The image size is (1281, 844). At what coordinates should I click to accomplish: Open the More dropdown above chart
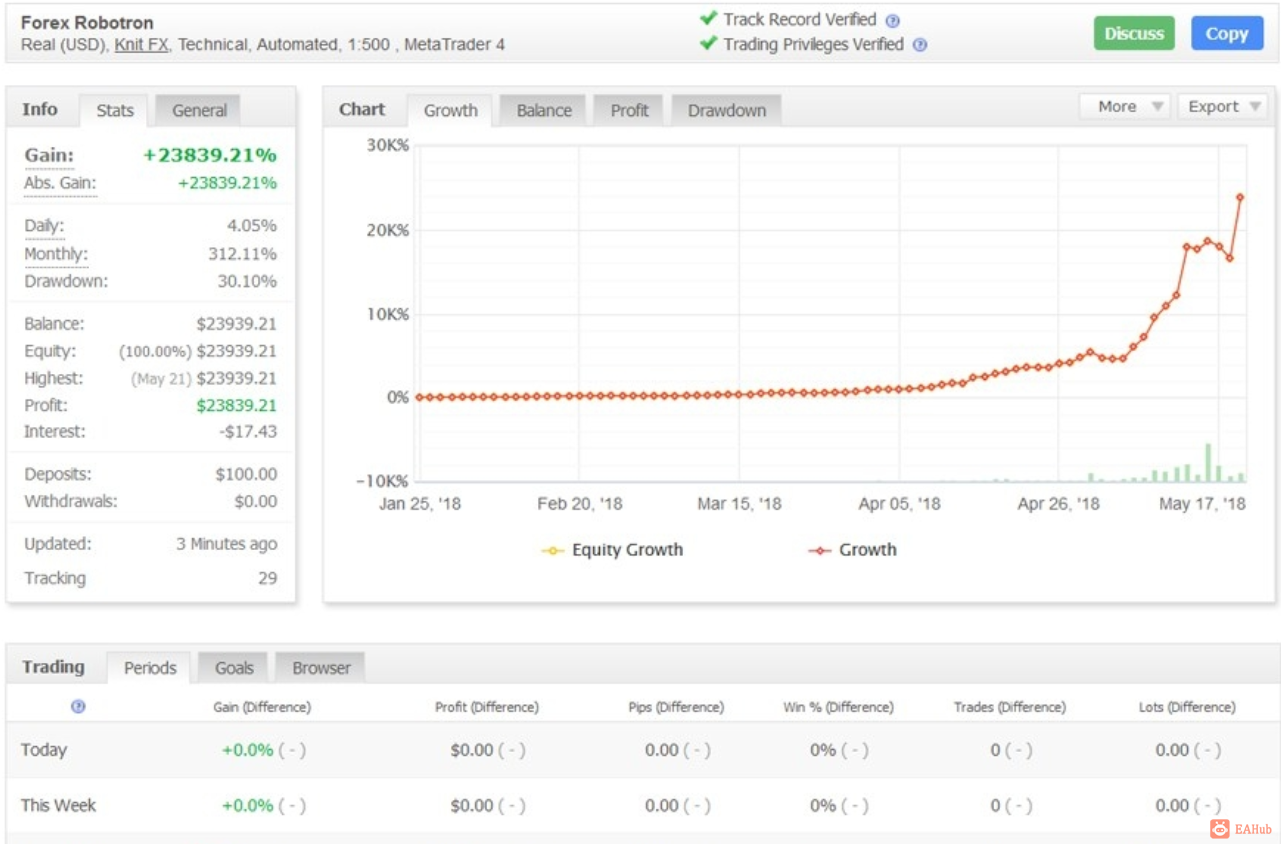[x=1125, y=106]
